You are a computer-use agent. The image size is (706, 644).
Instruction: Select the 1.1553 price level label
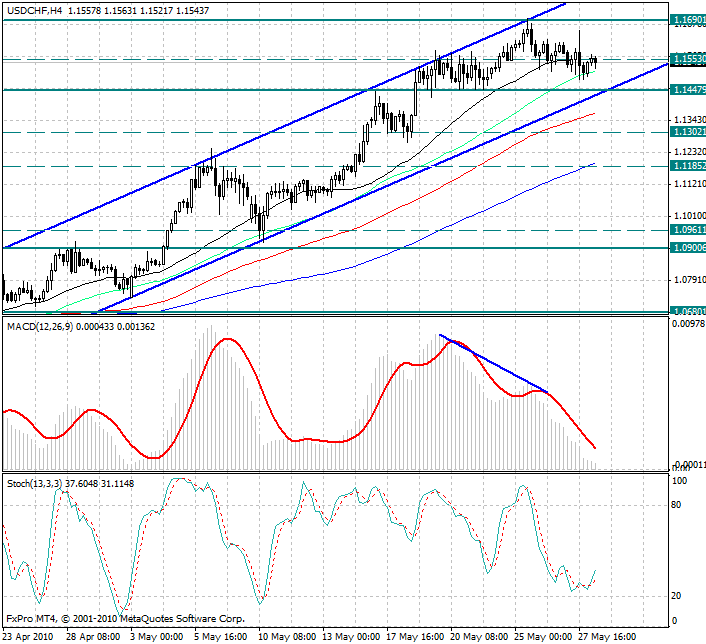(688, 59)
